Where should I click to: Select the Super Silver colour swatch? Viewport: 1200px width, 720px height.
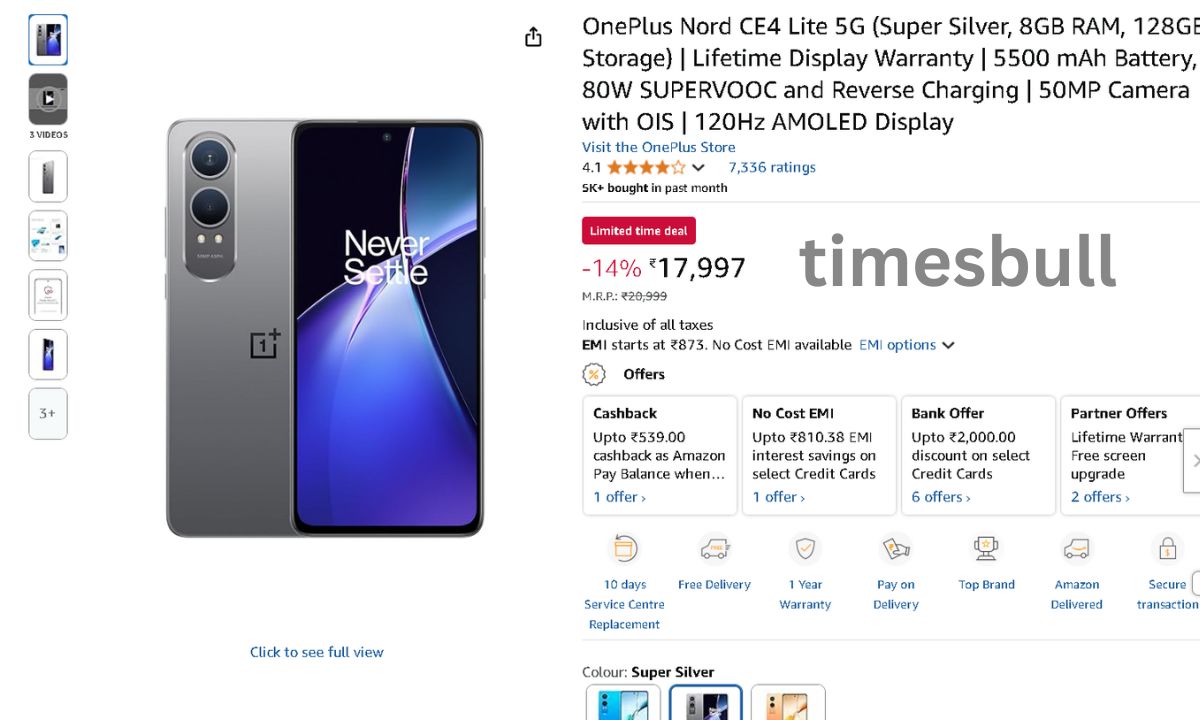coord(705,704)
